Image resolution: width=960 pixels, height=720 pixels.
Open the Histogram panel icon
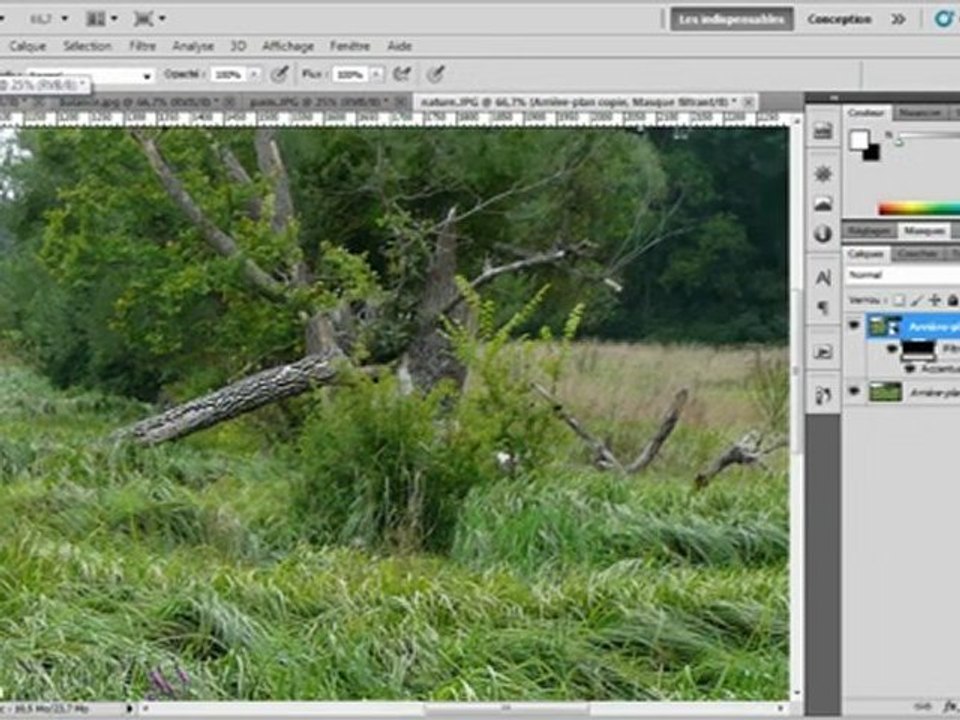click(x=823, y=204)
